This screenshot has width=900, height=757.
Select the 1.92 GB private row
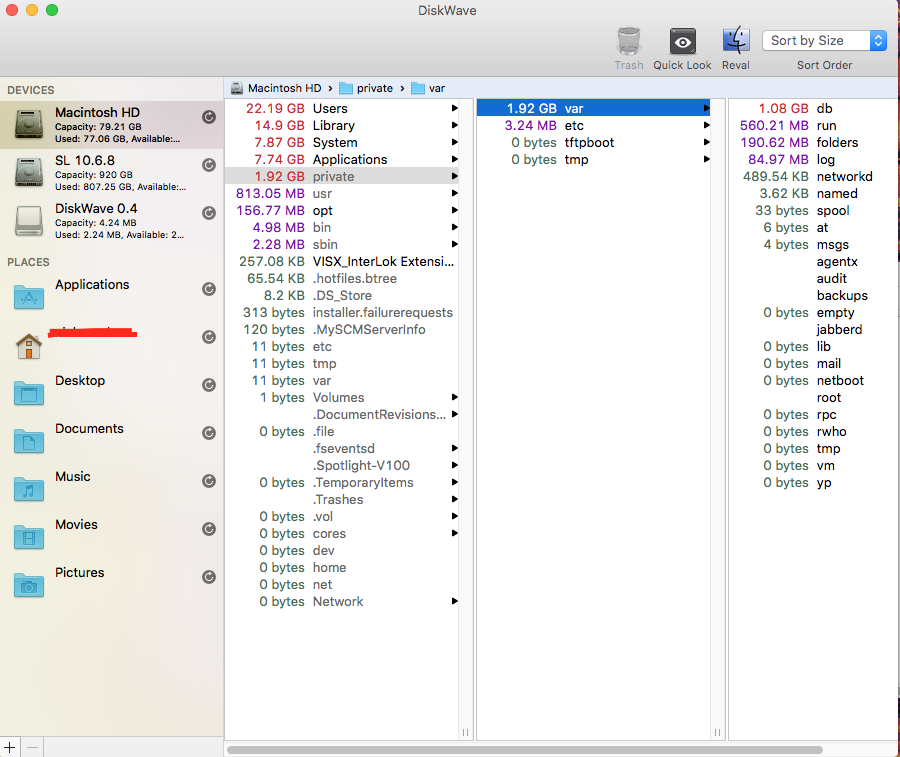(x=342, y=176)
